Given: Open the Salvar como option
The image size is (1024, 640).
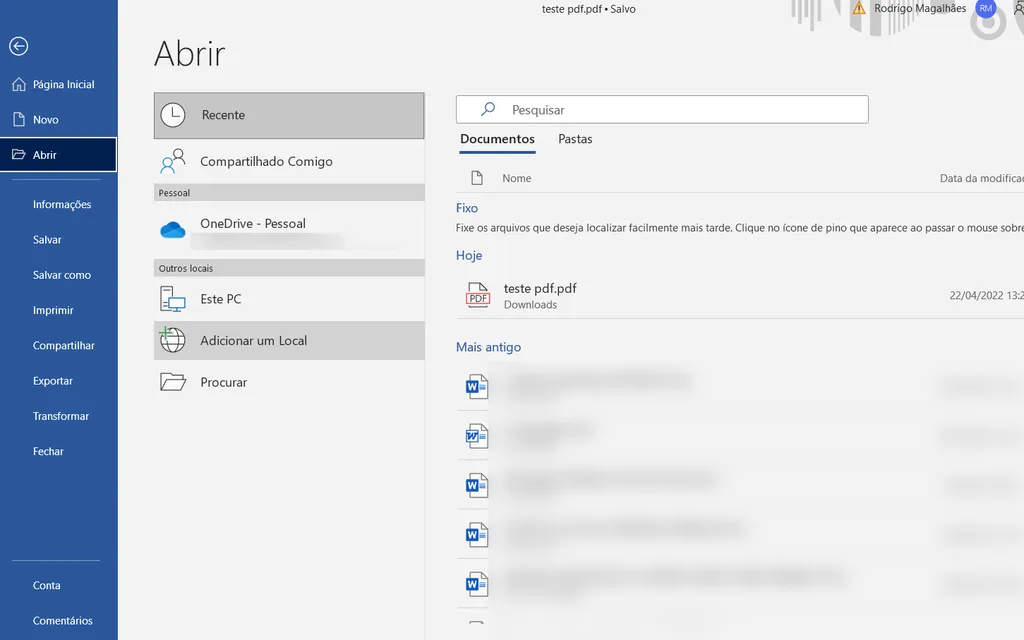Looking at the screenshot, I should 60,275.
